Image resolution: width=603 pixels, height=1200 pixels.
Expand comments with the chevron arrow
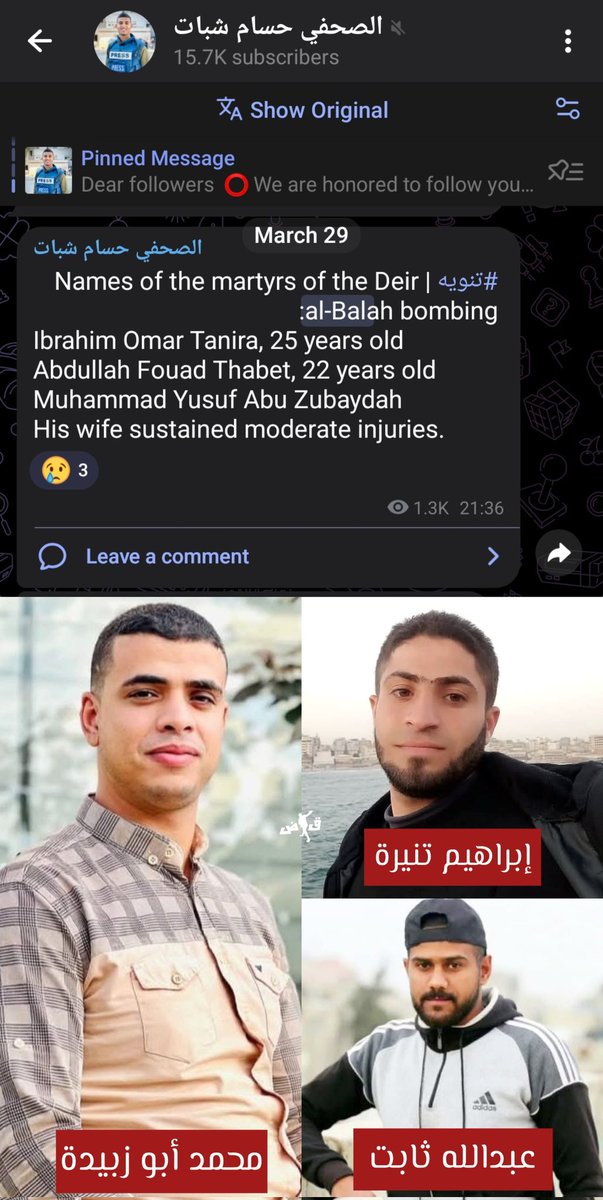493,556
